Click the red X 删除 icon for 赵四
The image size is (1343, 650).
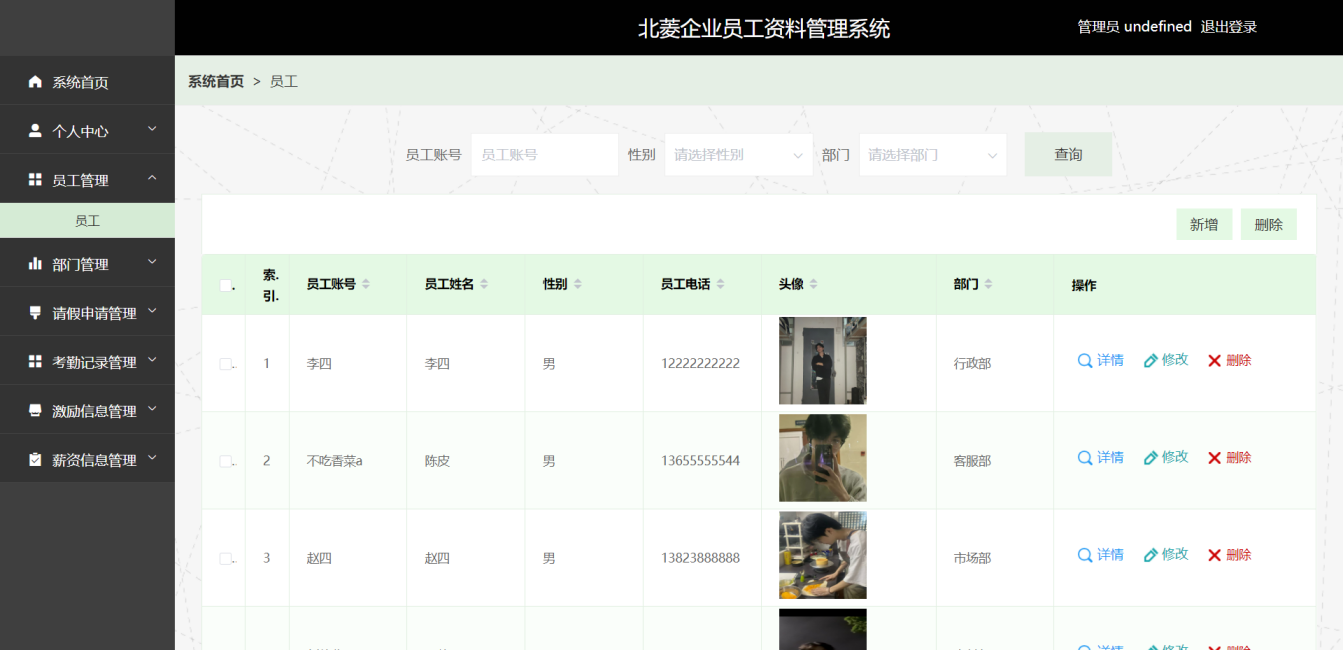coord(1214,554)
